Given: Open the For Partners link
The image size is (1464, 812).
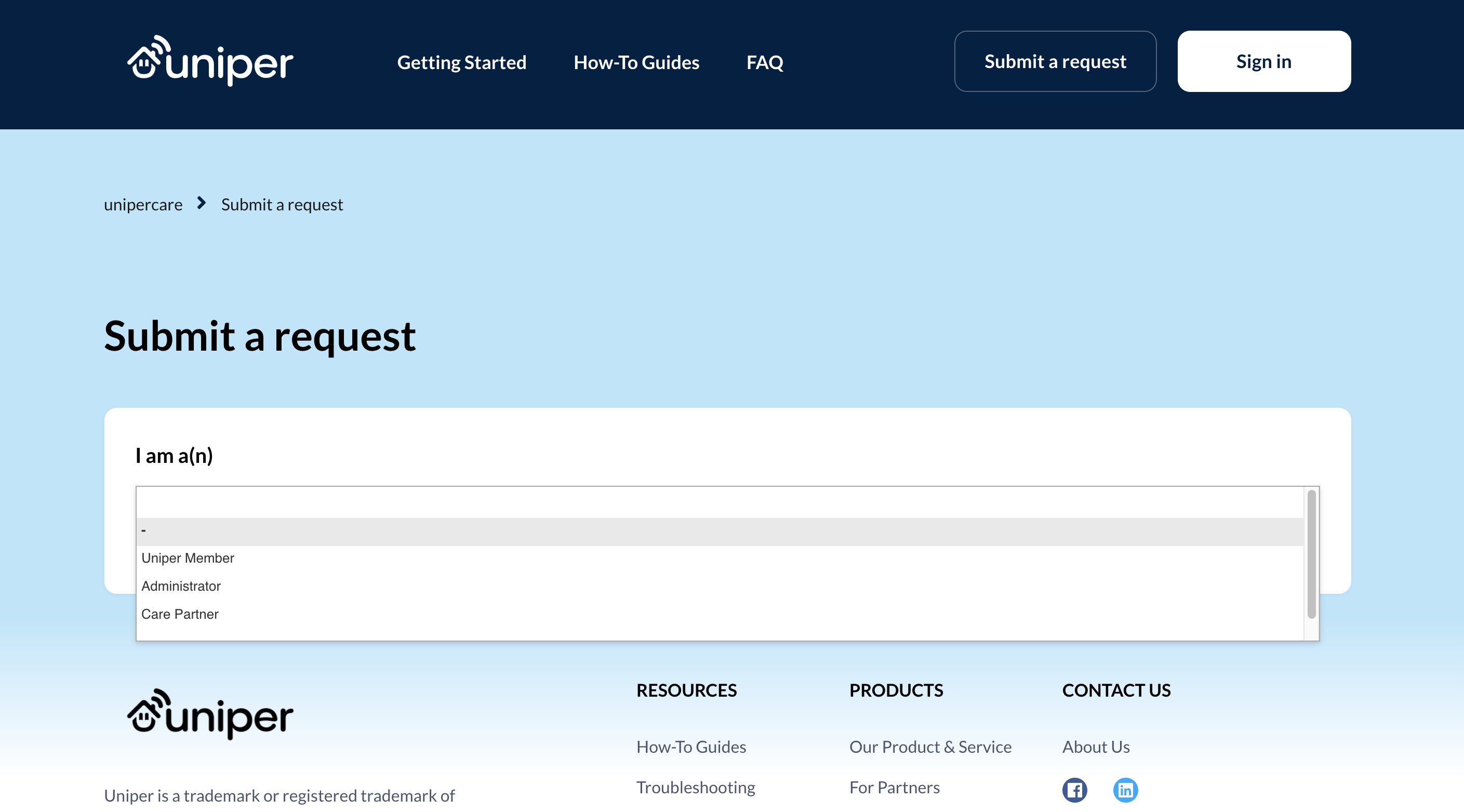Looking at the screenshot, I should 895,788.
